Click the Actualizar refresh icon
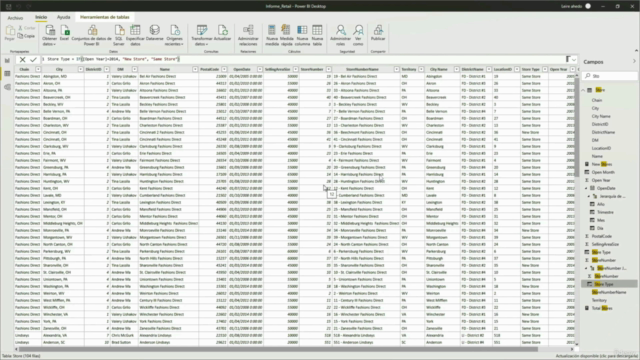The image size is (640, 360). point(222,33)
